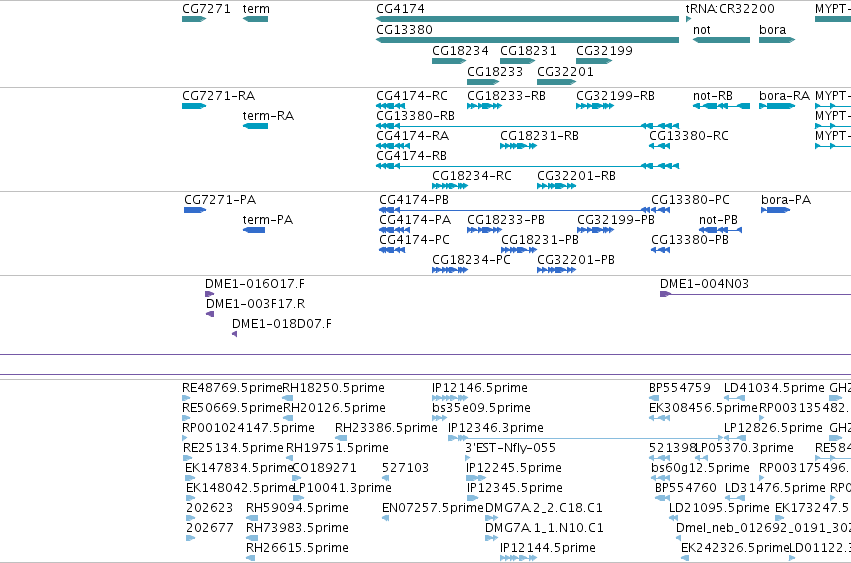Select transcript CG4174-RB

411,156
